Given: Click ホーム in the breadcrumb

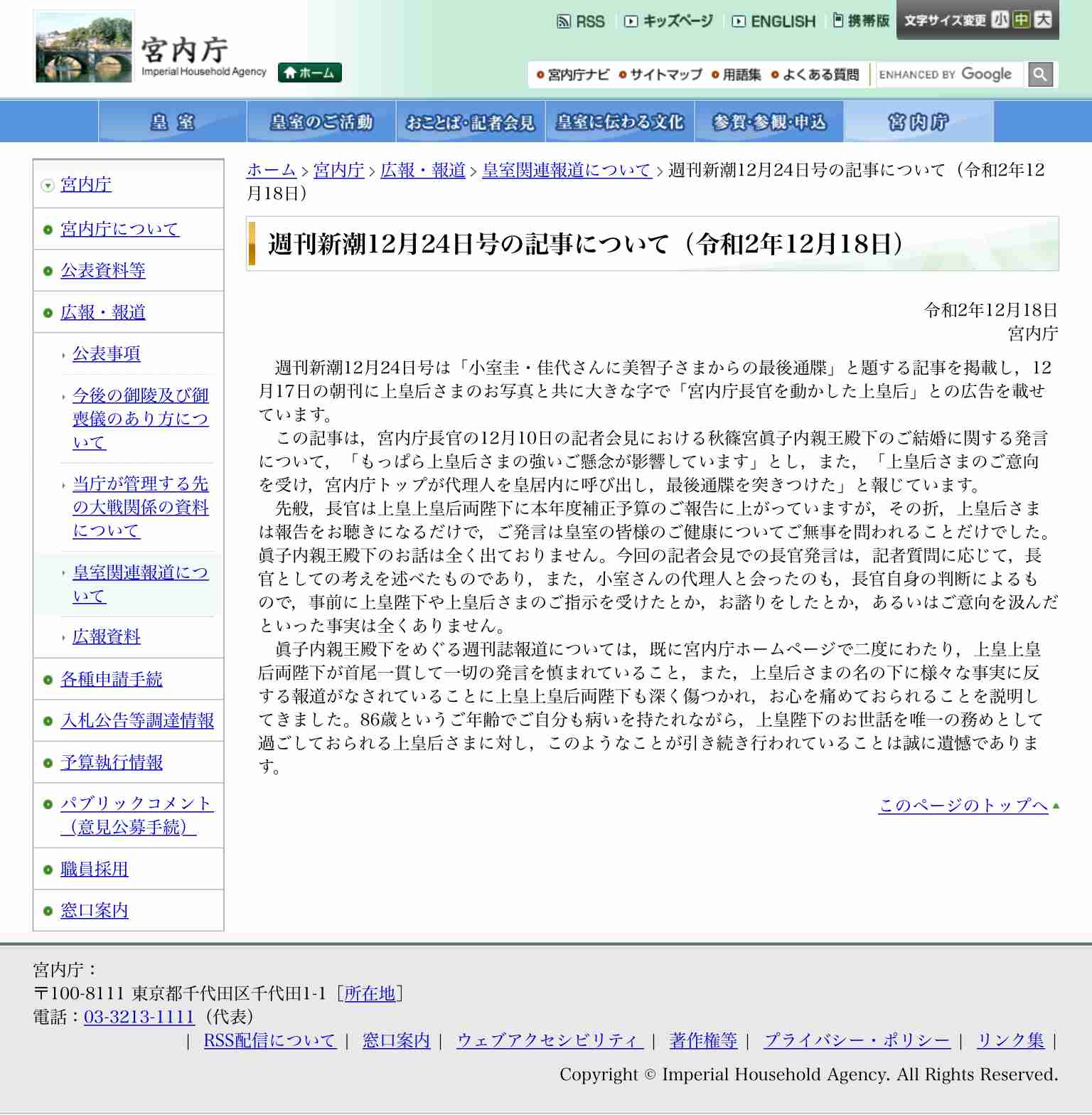Looking at the screenshot, I should pyautogui.click(x=272, y=170).
